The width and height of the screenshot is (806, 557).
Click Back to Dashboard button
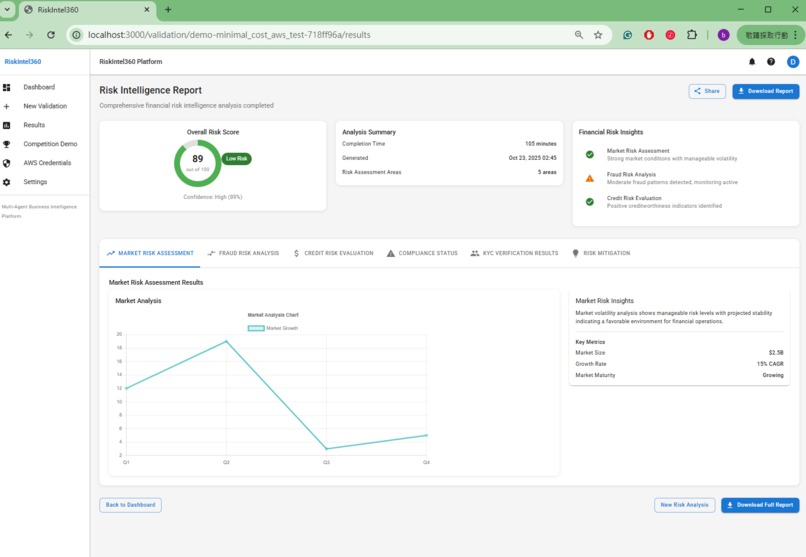coord(130,505)
